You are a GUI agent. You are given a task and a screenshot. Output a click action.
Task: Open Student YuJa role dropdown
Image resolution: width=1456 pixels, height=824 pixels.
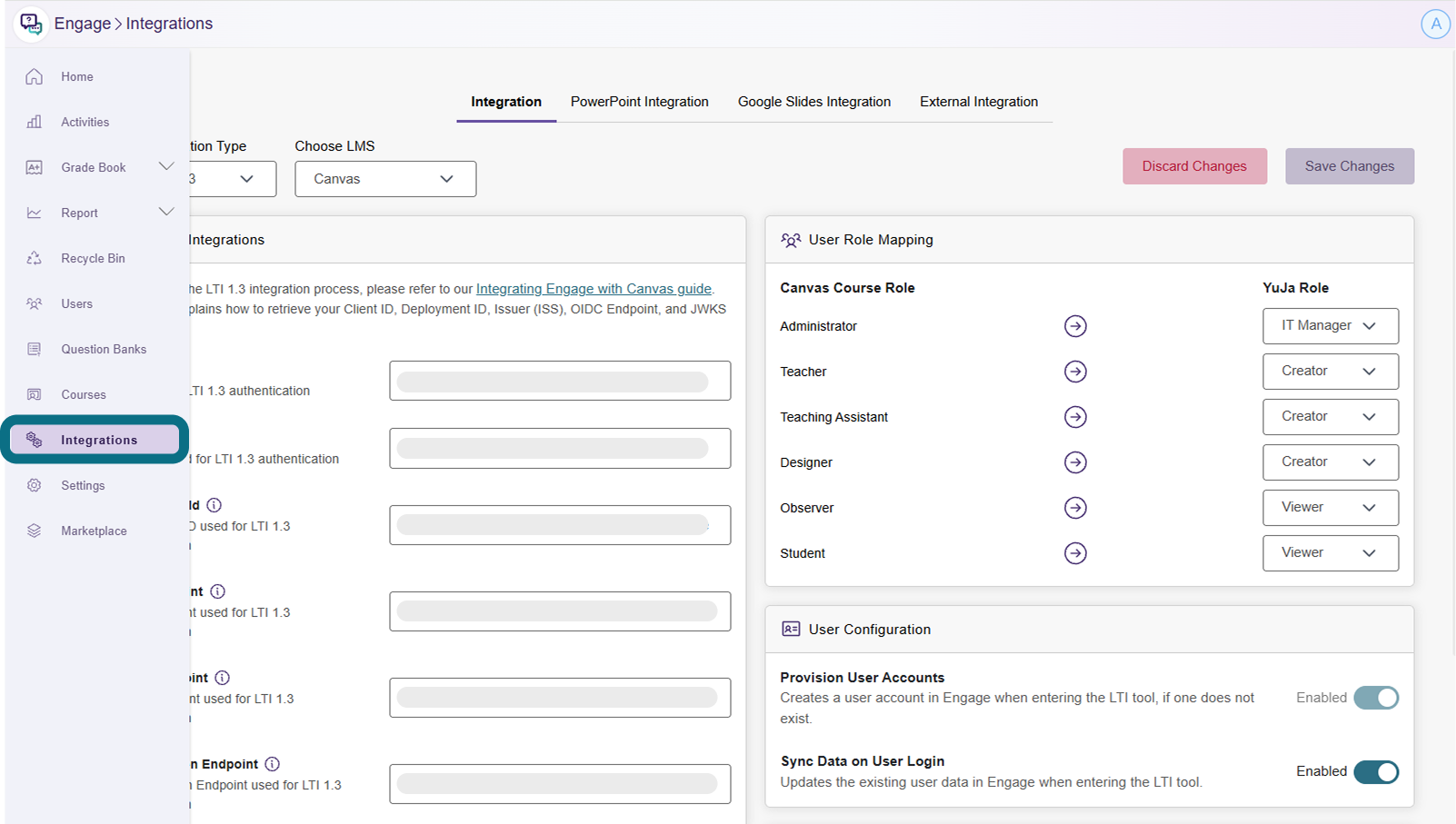(1331, 553)
